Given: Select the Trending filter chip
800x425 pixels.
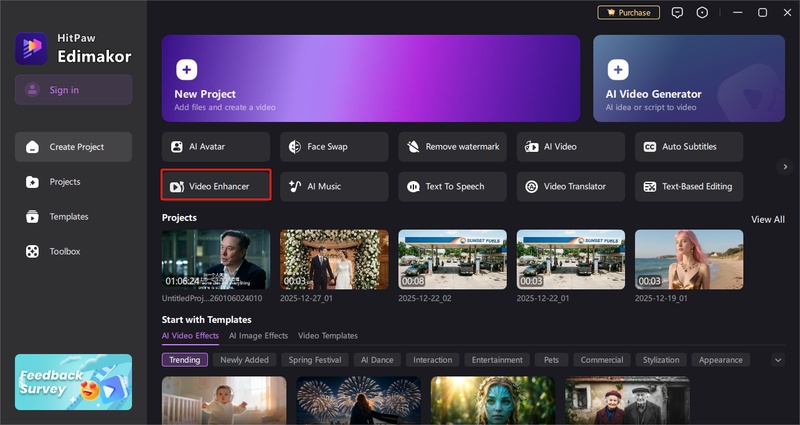Looking at the screenshot, I should pyautogui.click(x=185, y=360).
